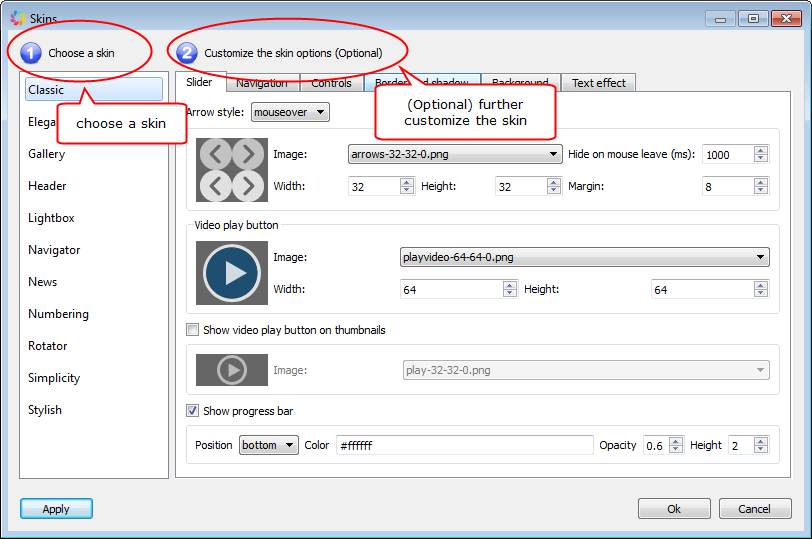Close the Skins dialog window
The height and width of the screenshot is (539, 812).
(786, 19)
